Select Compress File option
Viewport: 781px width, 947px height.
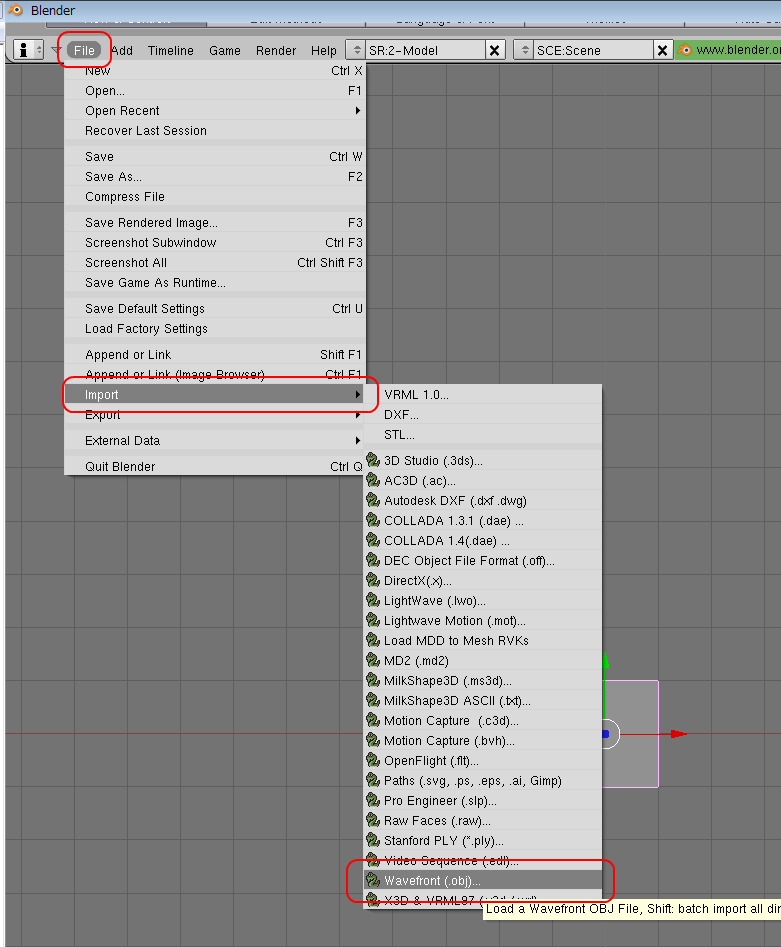(x=215, y=196)
